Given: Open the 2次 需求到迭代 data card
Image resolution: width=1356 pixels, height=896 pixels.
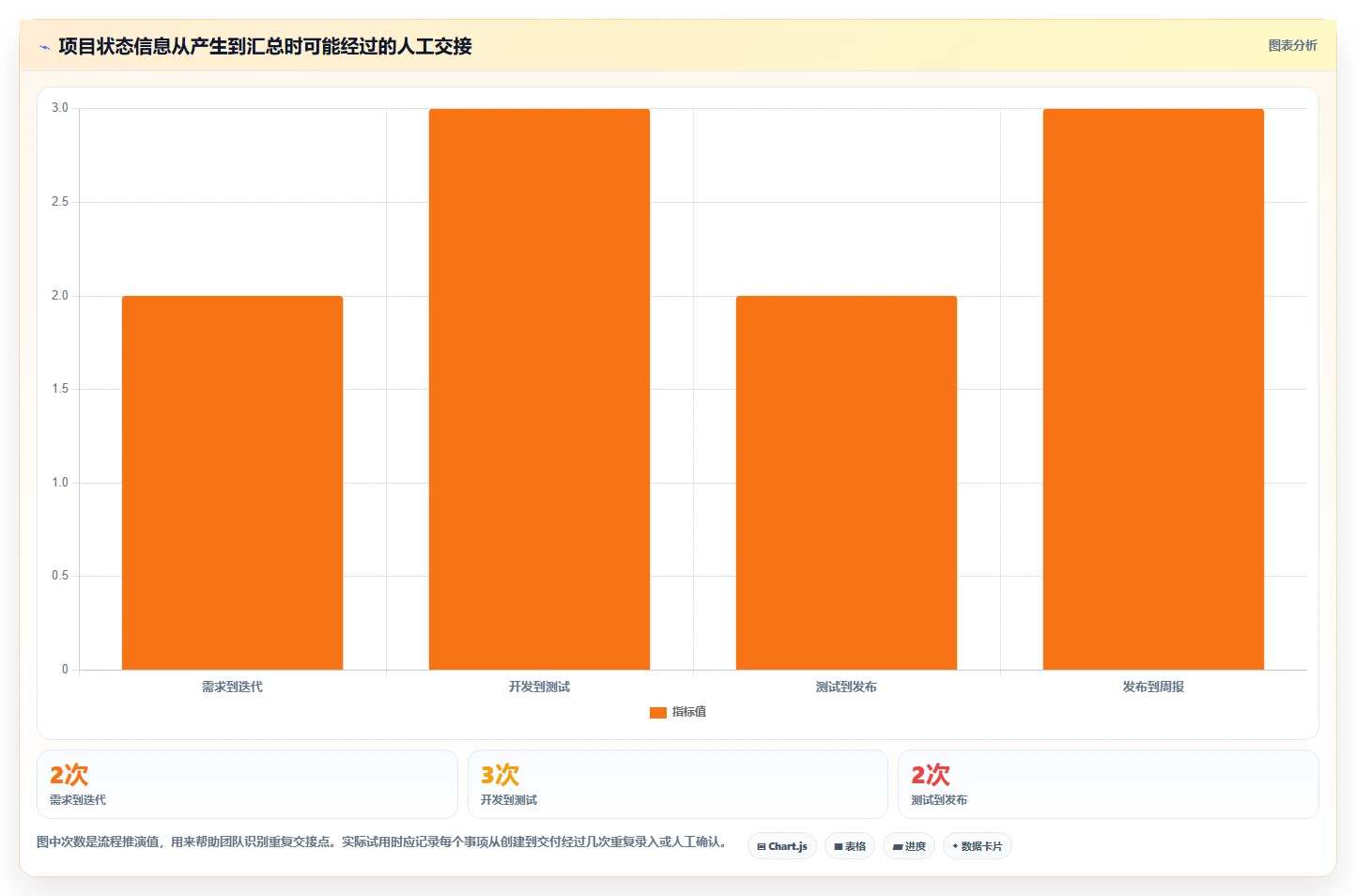Looking at the screenshot, I should pyautogui.click(x=247, y=784).
